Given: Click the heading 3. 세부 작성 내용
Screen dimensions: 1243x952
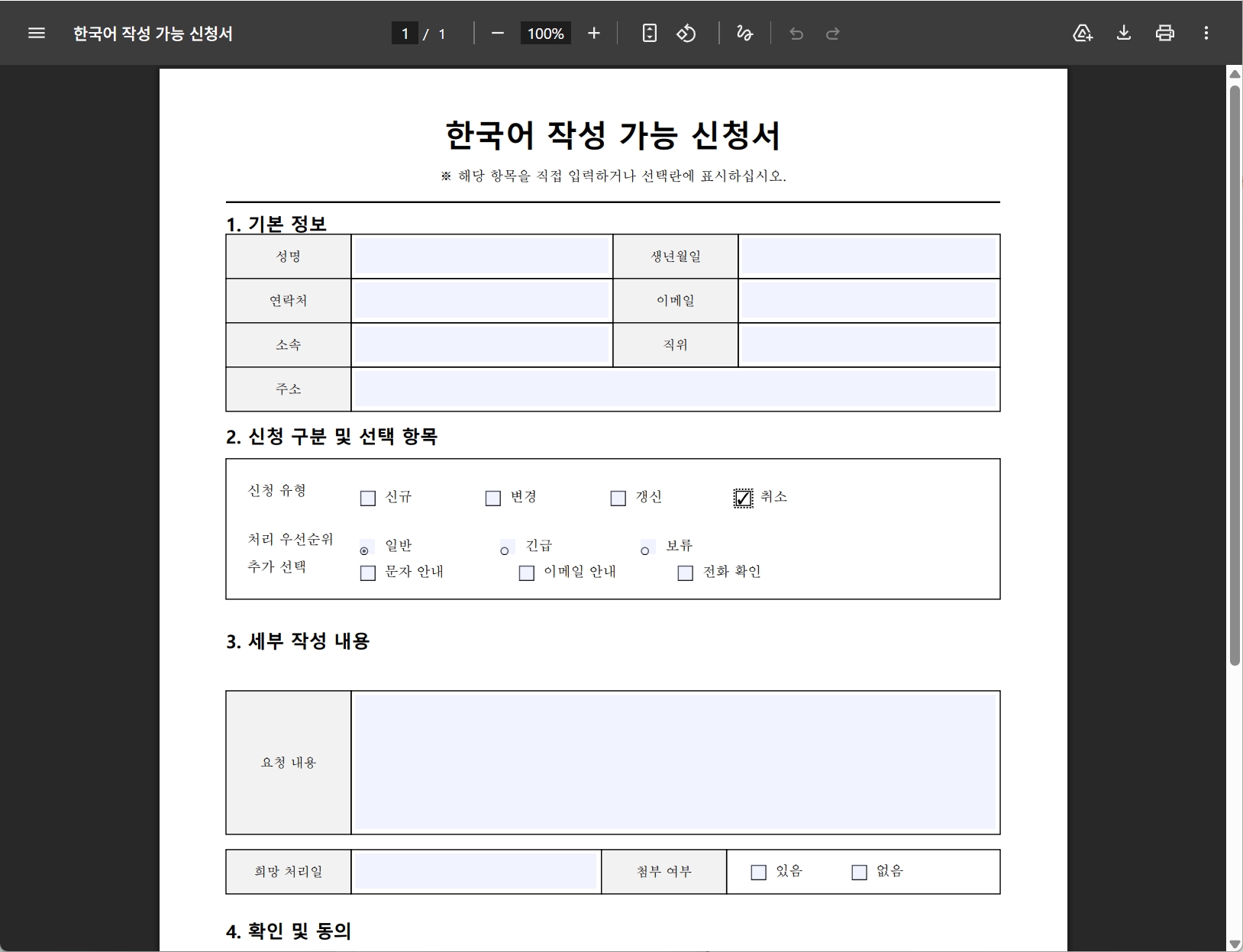Looking at the screenshot, I should [298, 641].
